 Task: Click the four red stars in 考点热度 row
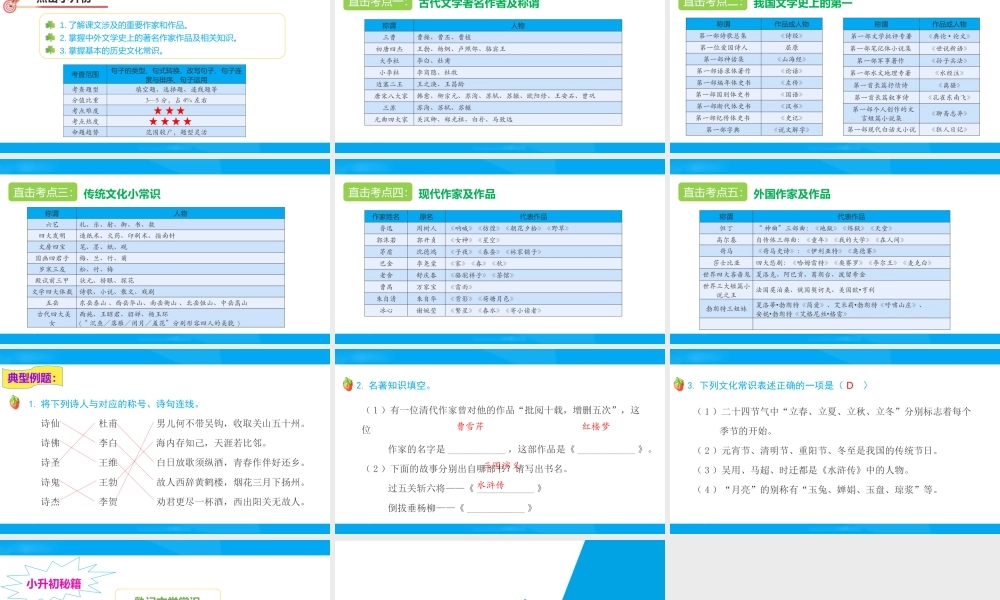tap(170, 121)
